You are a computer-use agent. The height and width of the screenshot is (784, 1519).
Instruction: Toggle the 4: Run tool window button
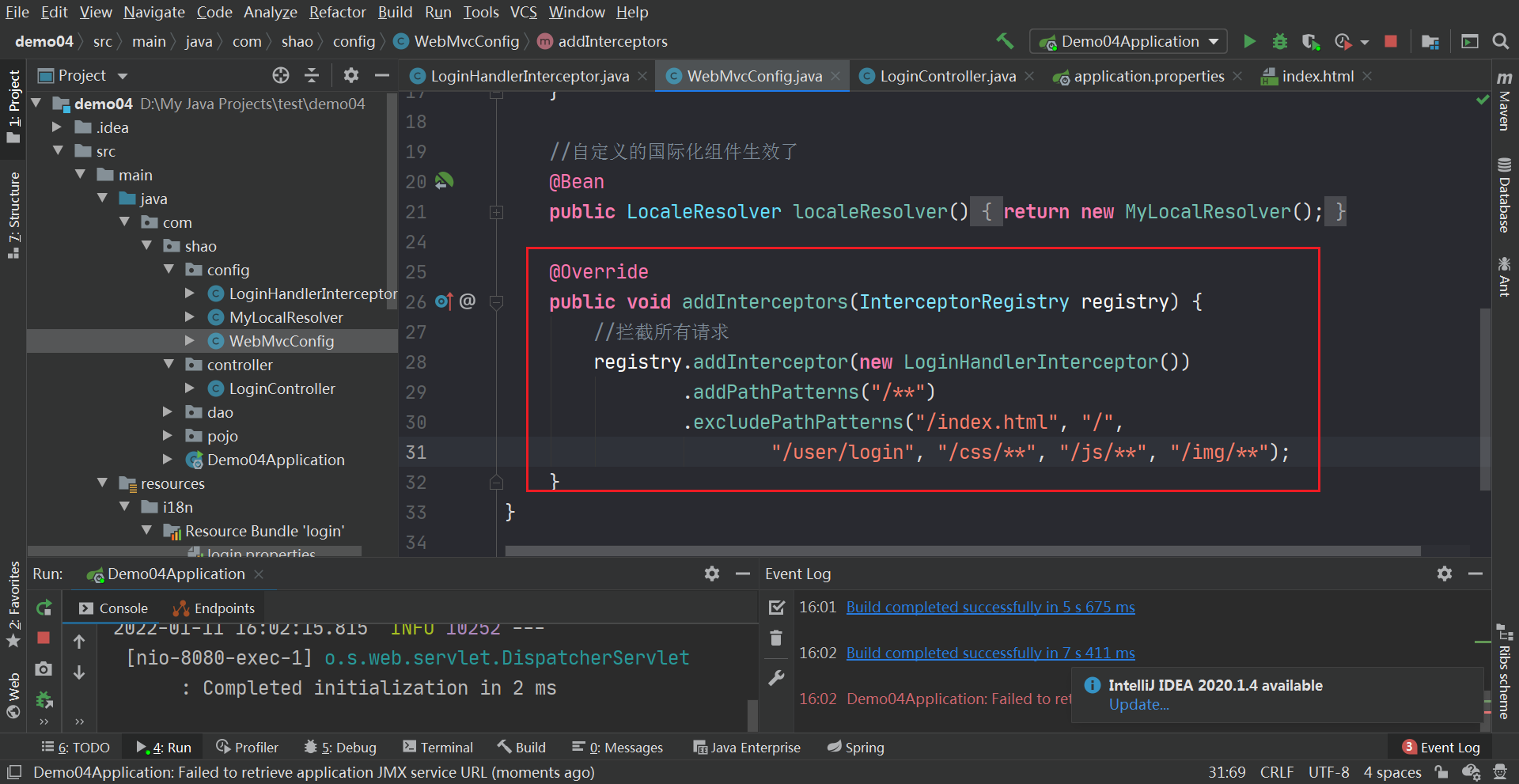tap(164, 748)
